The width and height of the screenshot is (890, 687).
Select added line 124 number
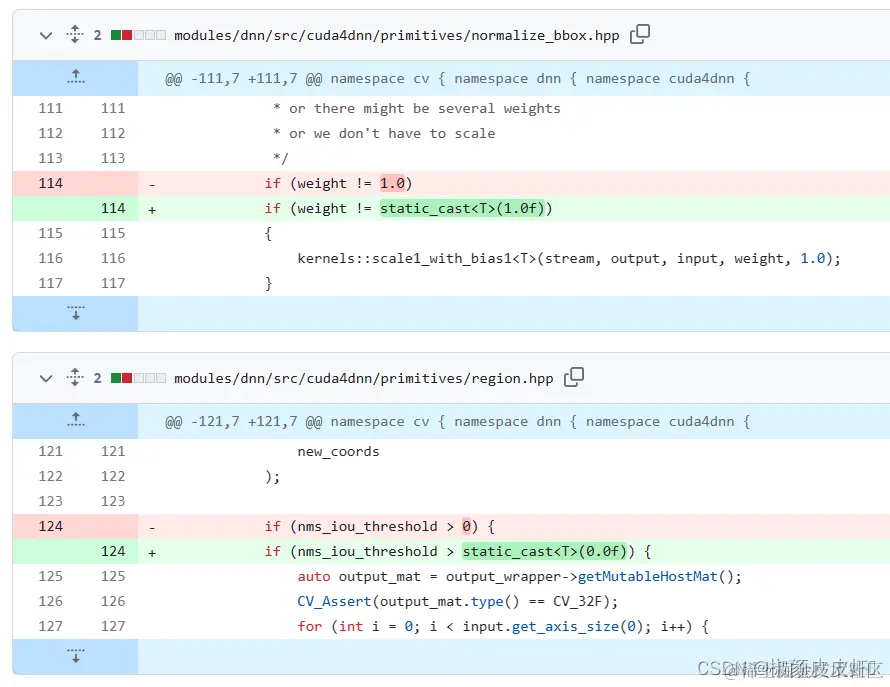coord(113,551)
